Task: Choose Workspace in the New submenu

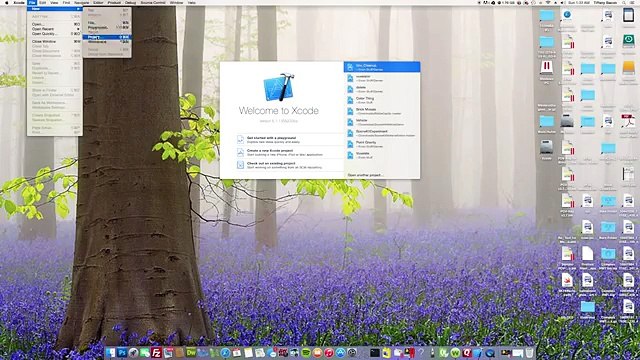Action: tap(107, 42)
